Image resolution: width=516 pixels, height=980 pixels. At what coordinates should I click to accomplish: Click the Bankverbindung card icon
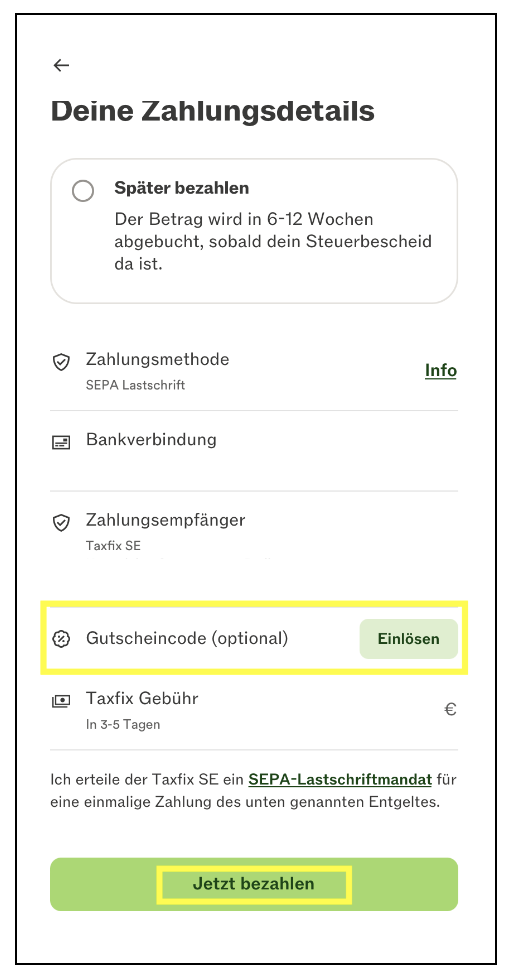pos(61,442)
